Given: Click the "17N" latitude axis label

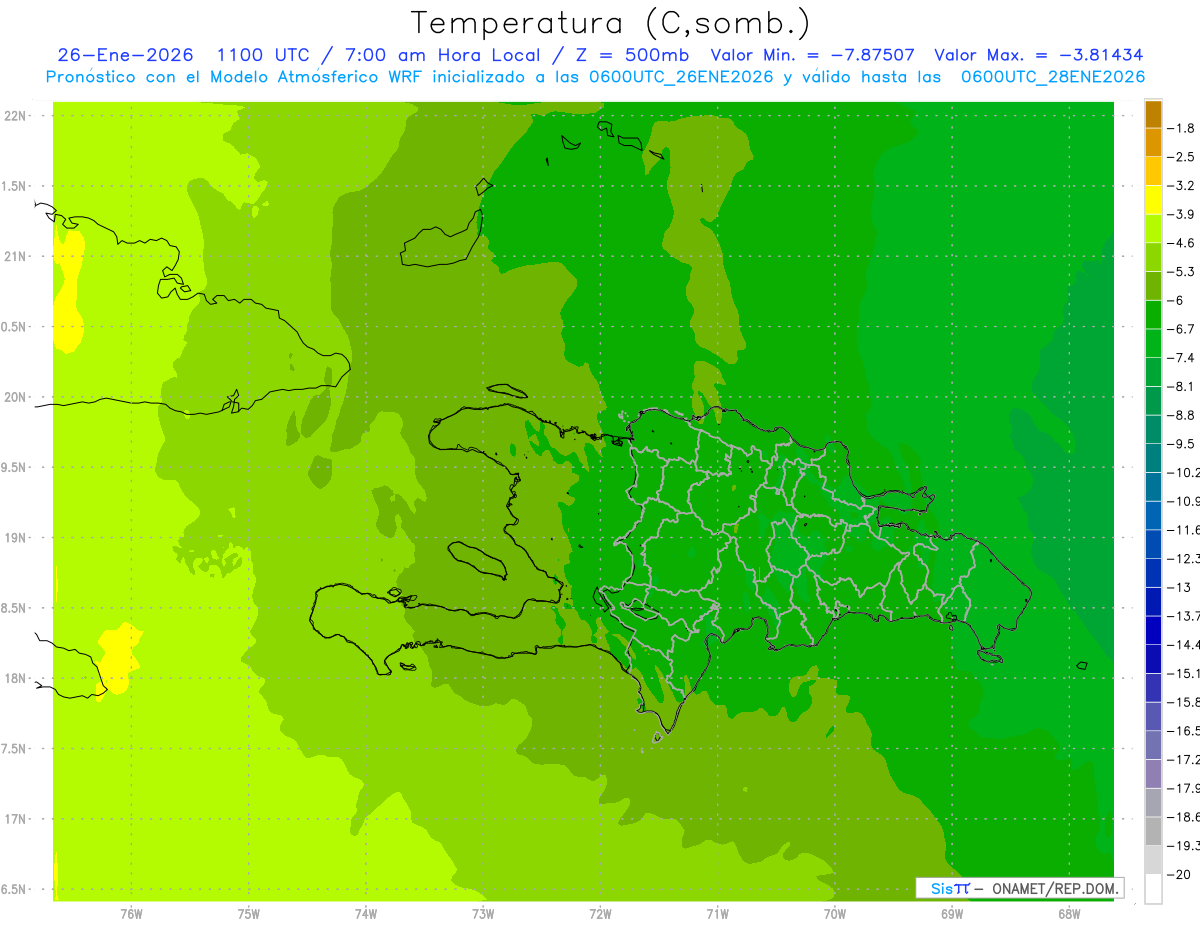Looking at the screenshot, I should (16, 819).
